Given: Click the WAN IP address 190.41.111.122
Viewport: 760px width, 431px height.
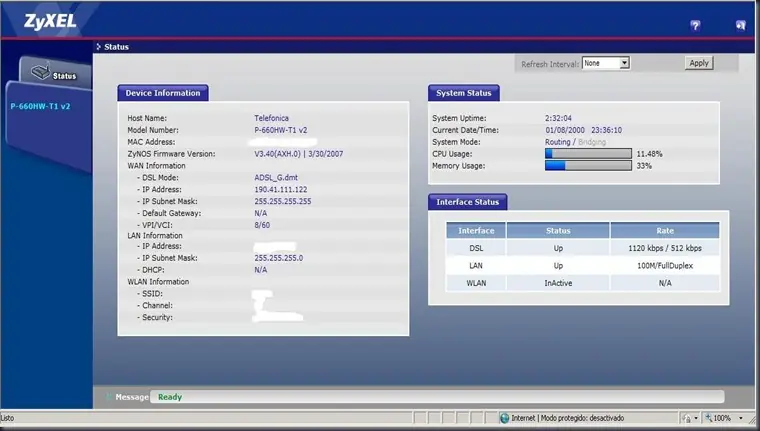Looking at the screenshot, I should (281, 190).
